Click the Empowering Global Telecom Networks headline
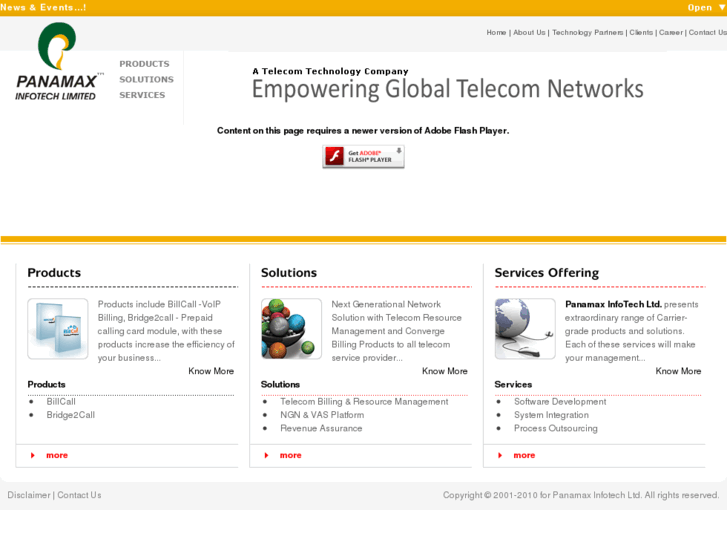Screen dimensions: 727x545 click(x=447, y=89)
